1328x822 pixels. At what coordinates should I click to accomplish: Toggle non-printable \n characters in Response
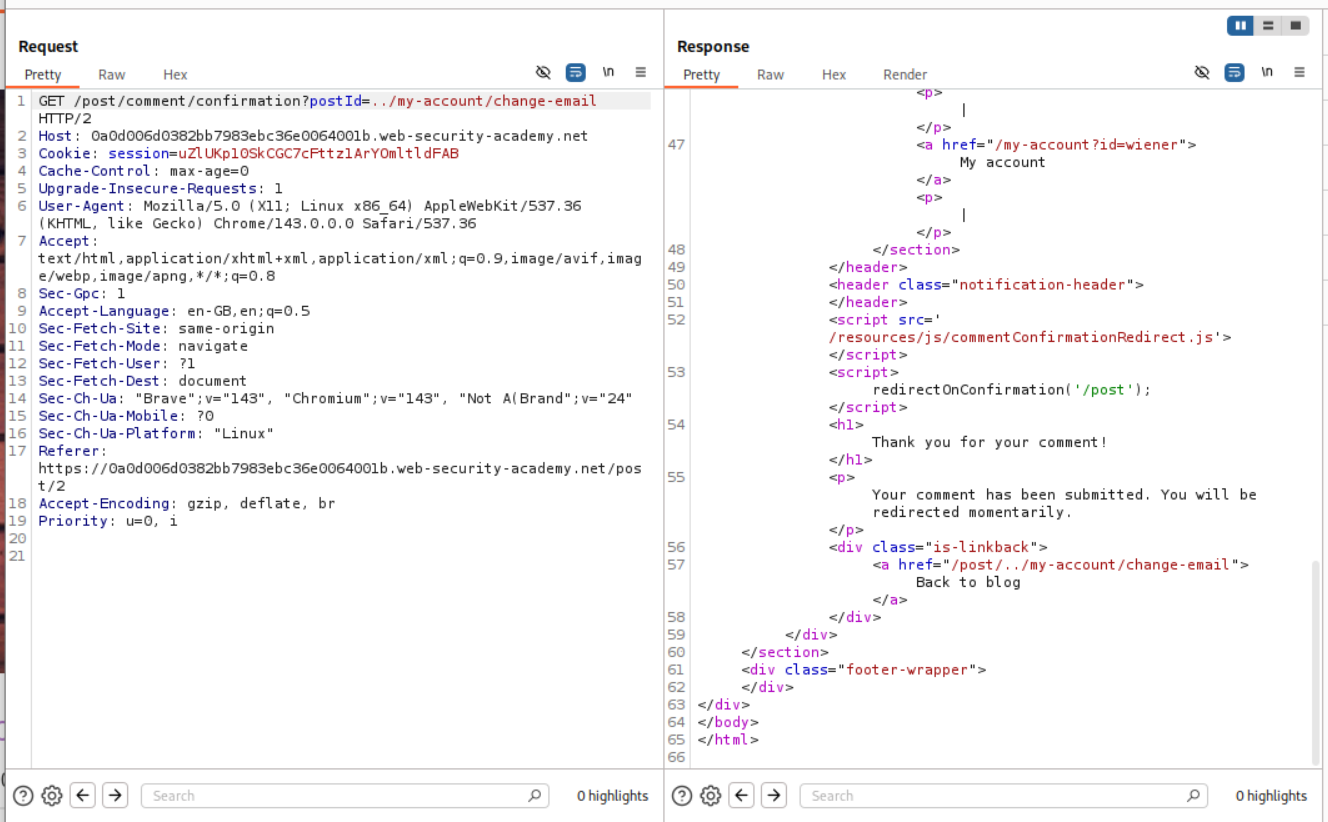(x=1267, y=72)
